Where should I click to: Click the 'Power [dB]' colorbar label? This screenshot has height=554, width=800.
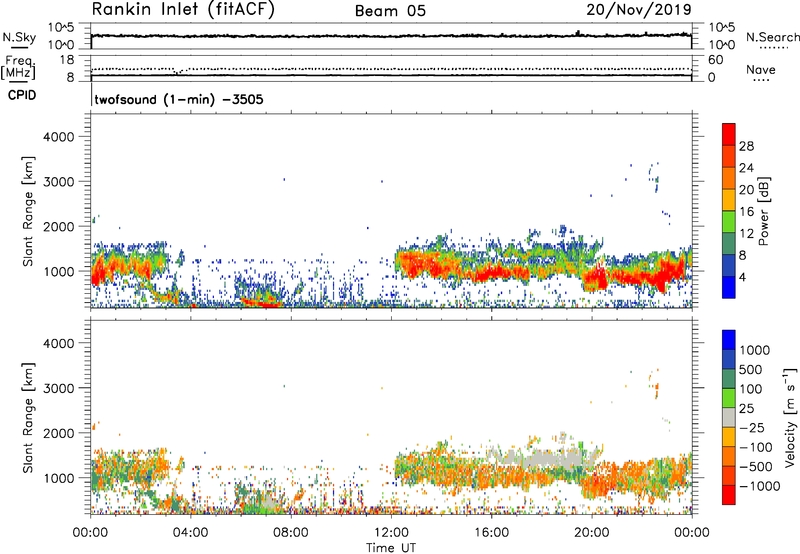(763, 211)
